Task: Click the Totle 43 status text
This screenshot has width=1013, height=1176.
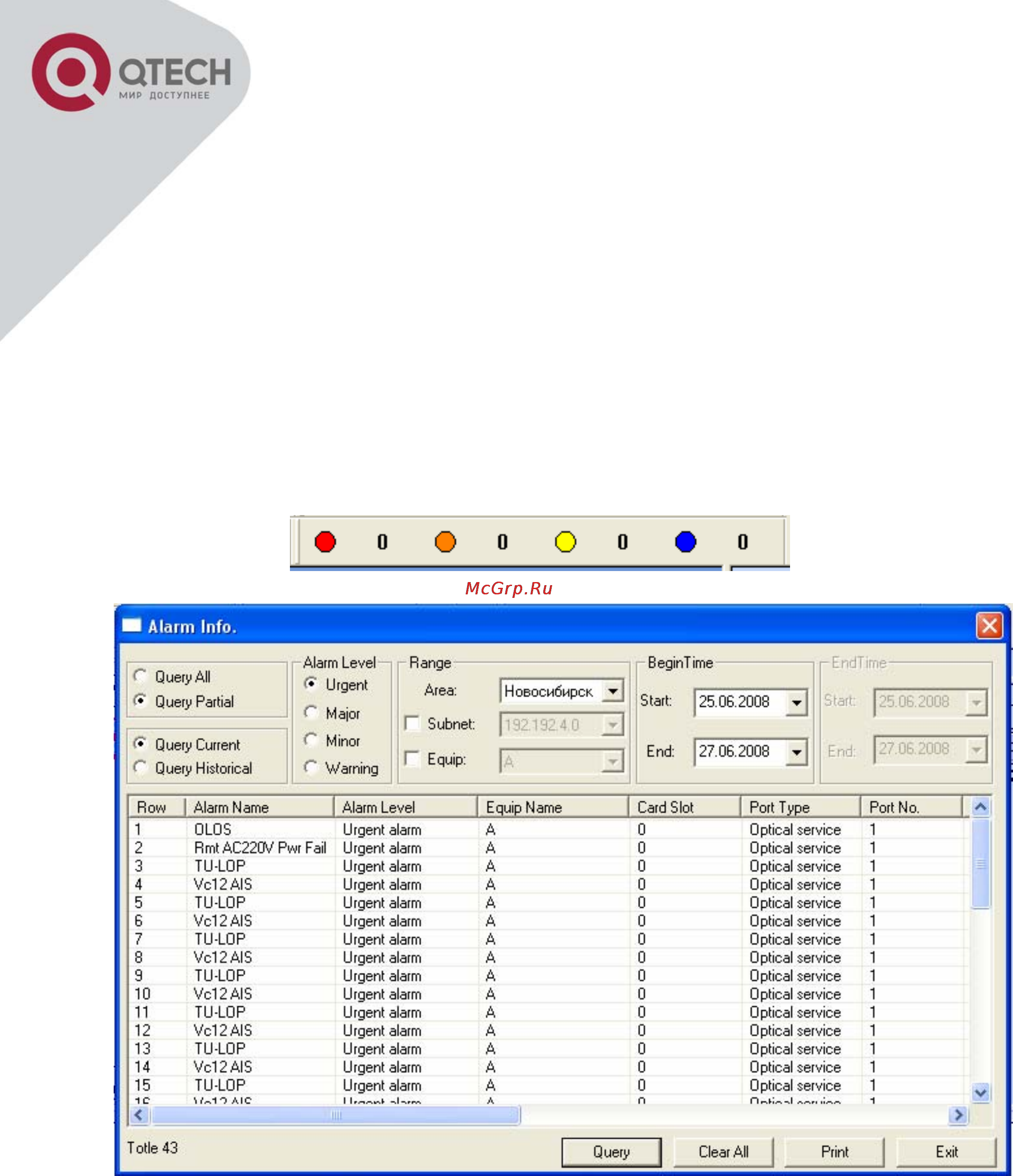Action: 152,1148
